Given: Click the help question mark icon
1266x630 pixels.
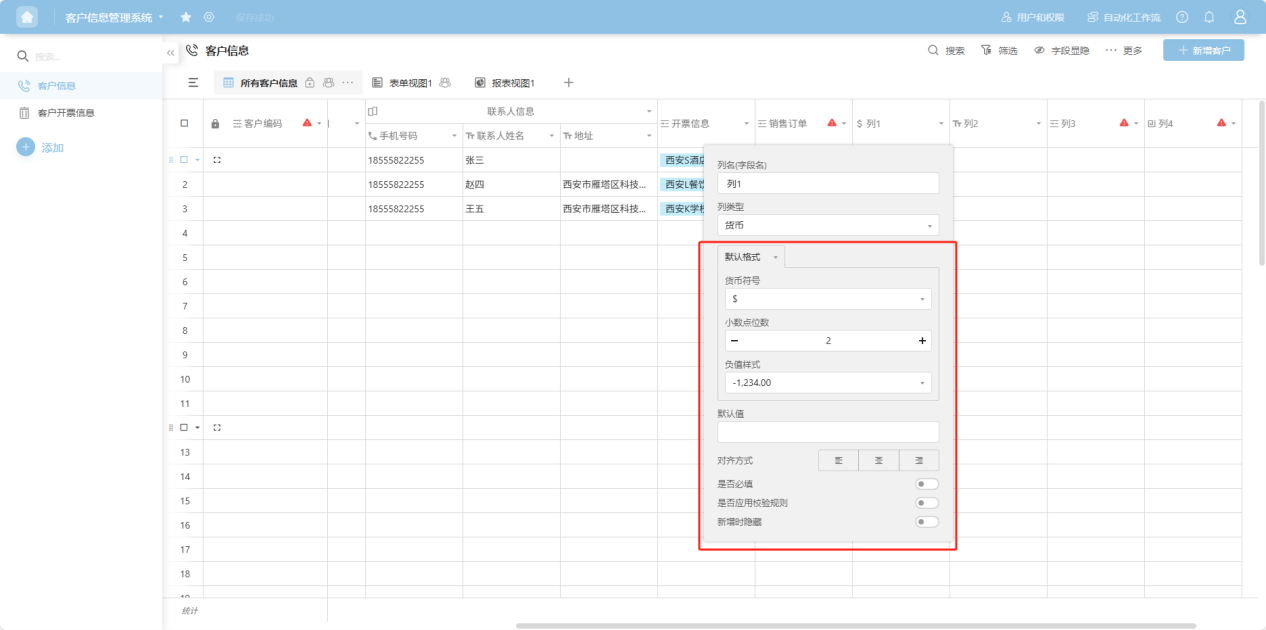Looking at the screenshot, I should click(x=1182, y=17).
